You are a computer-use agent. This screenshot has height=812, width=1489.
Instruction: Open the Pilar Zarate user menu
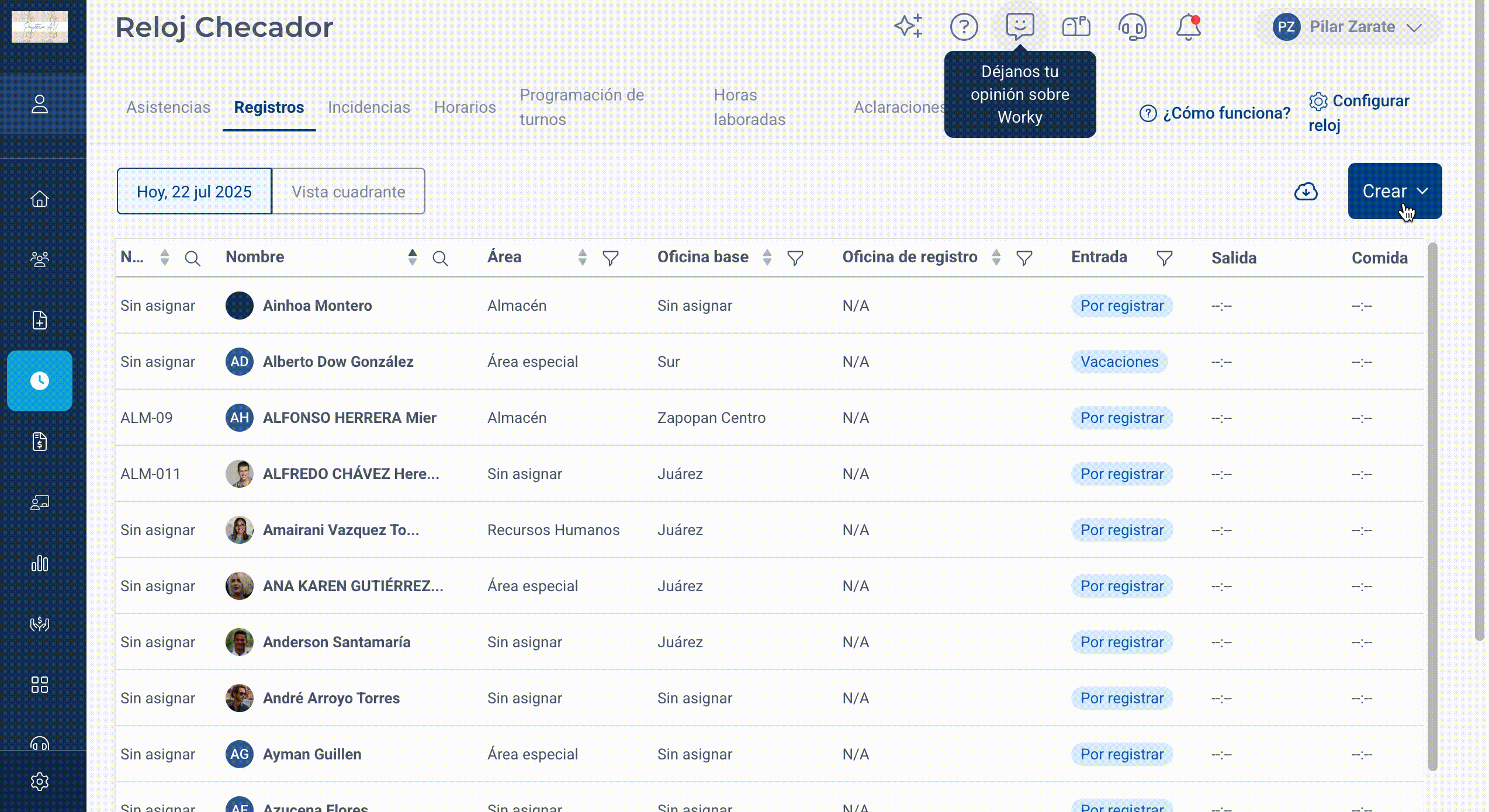click(1348, 27)
